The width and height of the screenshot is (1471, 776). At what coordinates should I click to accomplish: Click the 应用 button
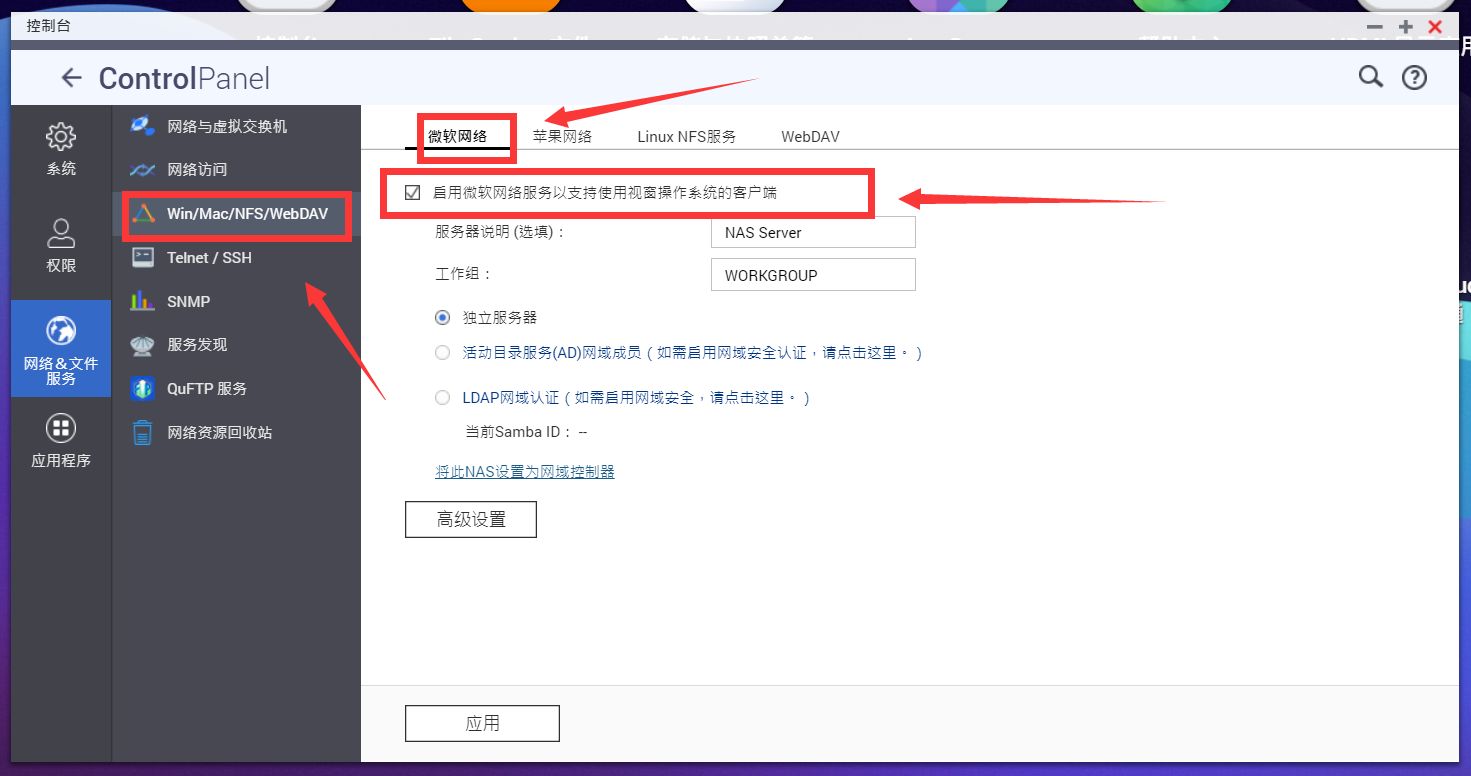click(x=482, y=724)
